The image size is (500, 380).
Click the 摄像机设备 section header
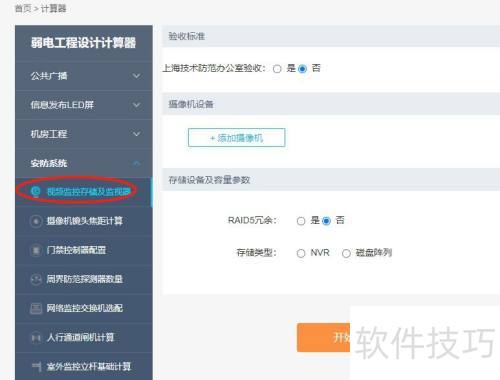[x=331, y=104]
